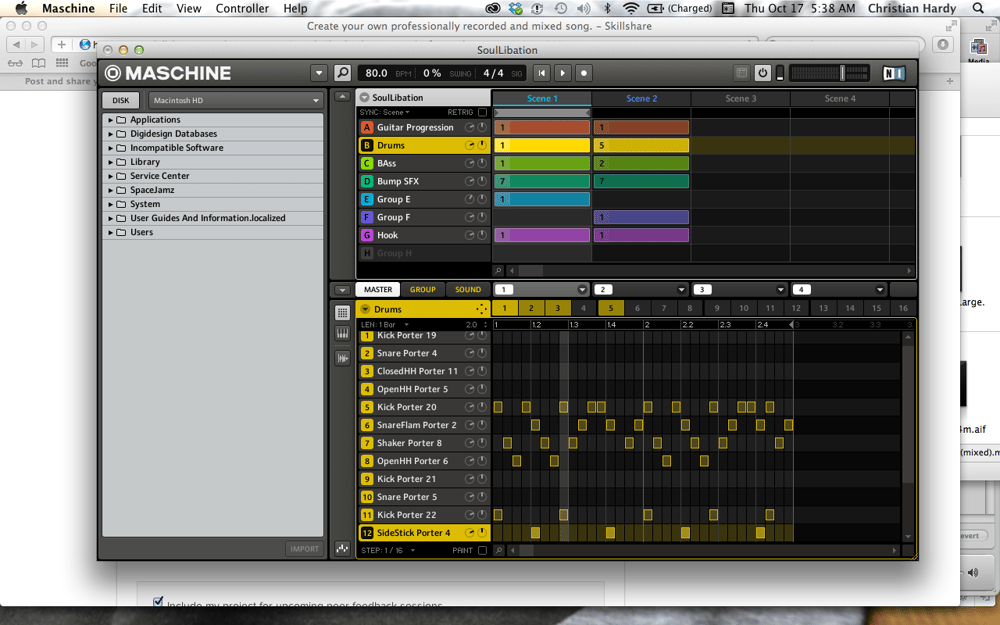Open the Controller menu in menu bar
1000x625 pixels.
[242, 8]
